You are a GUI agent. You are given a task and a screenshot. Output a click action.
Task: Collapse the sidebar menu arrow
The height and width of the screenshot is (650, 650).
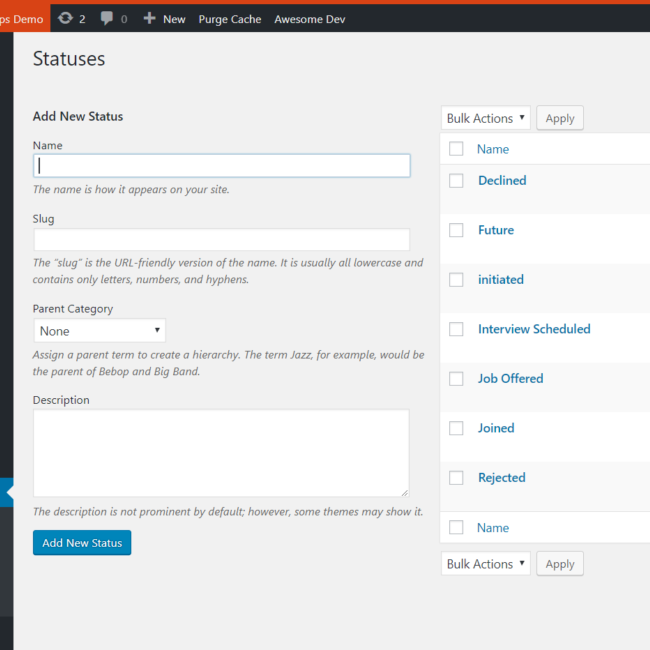tap(7, 492)
